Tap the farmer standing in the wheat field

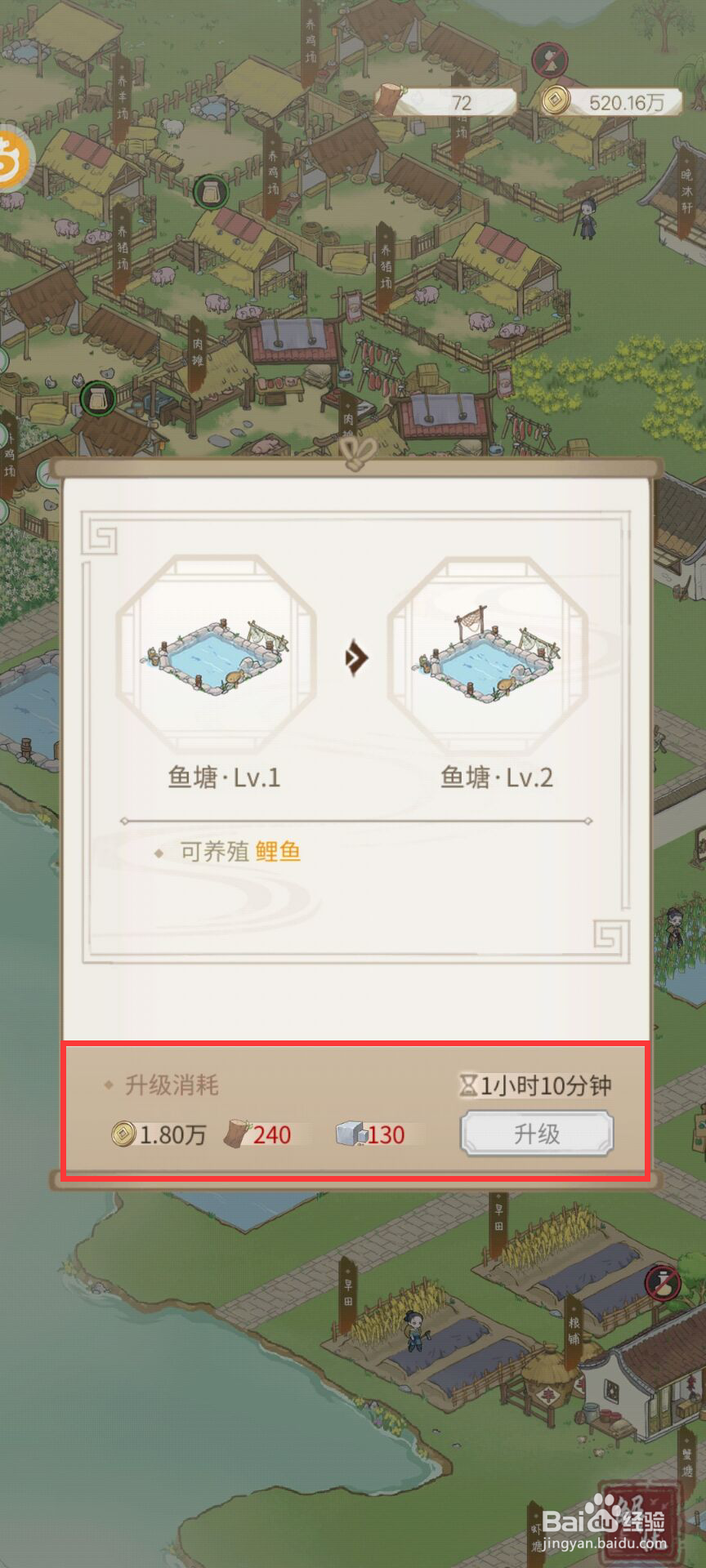coord(414,1329)
